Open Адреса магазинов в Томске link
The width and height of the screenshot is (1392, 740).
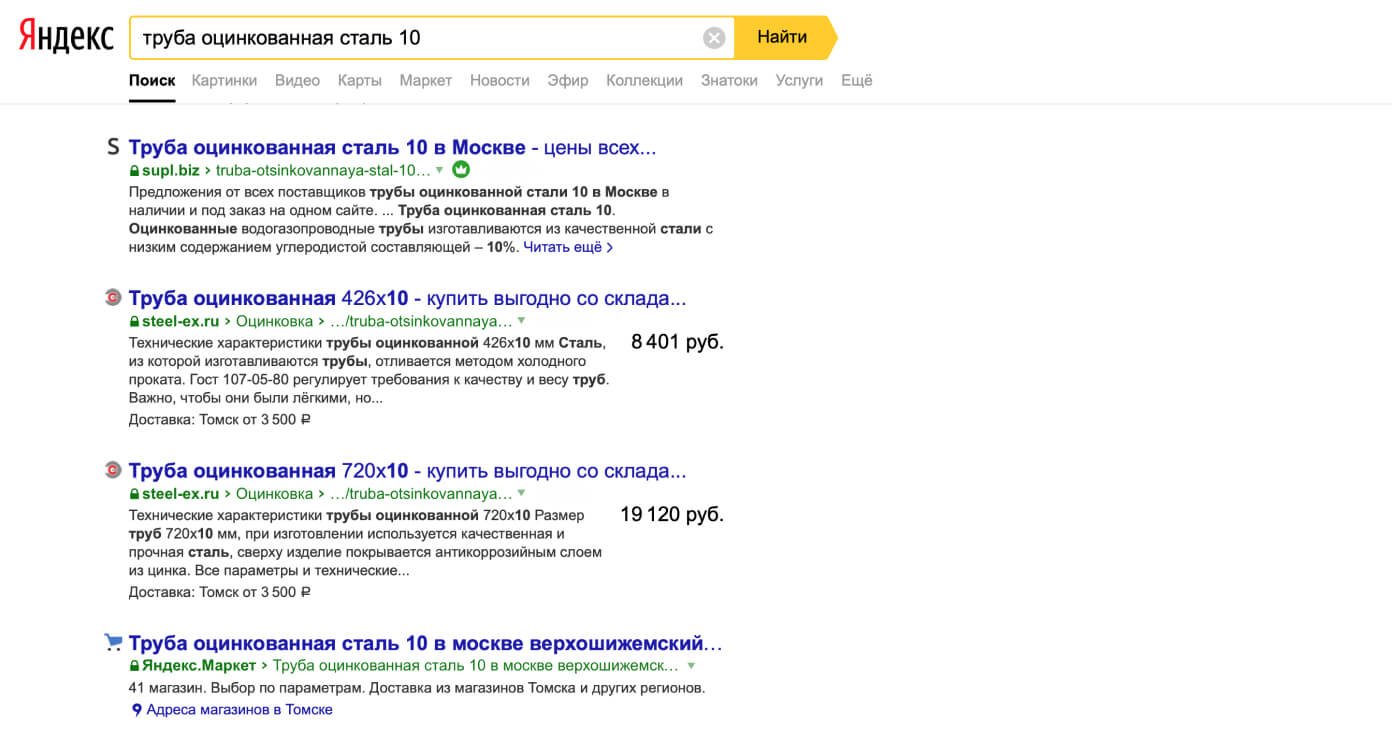pos(240,709)
